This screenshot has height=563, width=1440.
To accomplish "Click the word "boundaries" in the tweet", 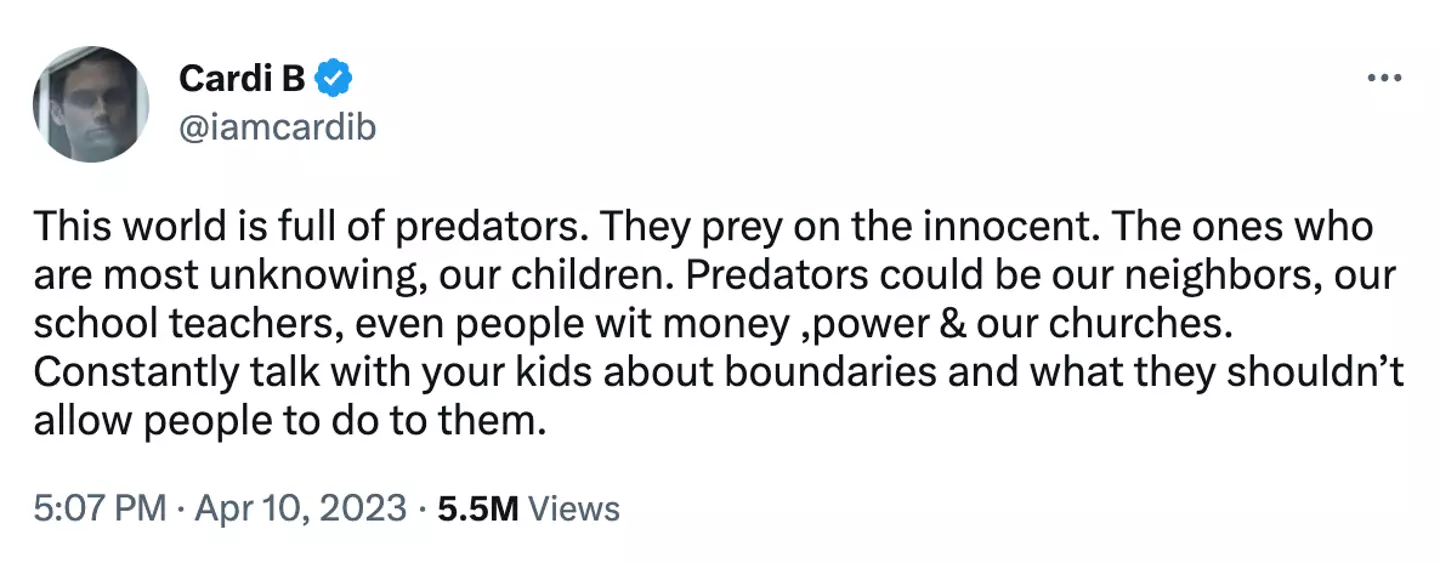I will pos(829,372).
